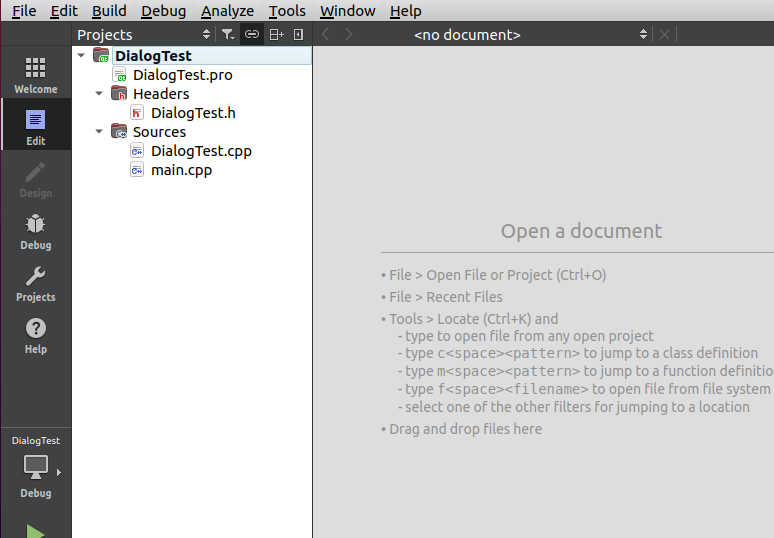Split the Projects panel
Screen dimensions: 774x538
pos(276,35)
